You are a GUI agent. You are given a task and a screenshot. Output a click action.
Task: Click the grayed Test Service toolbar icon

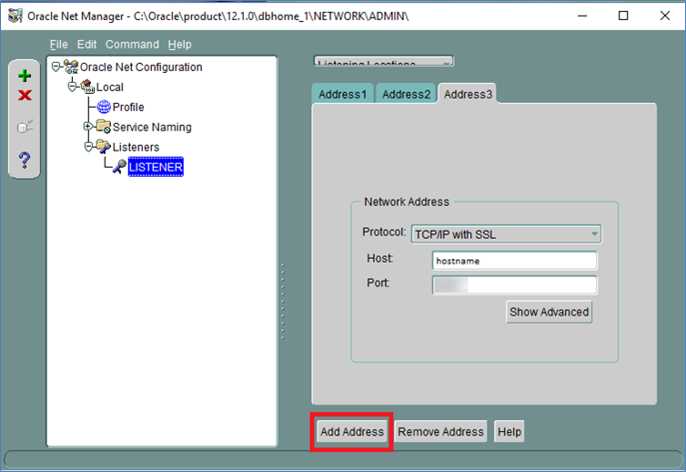(24, 127)
